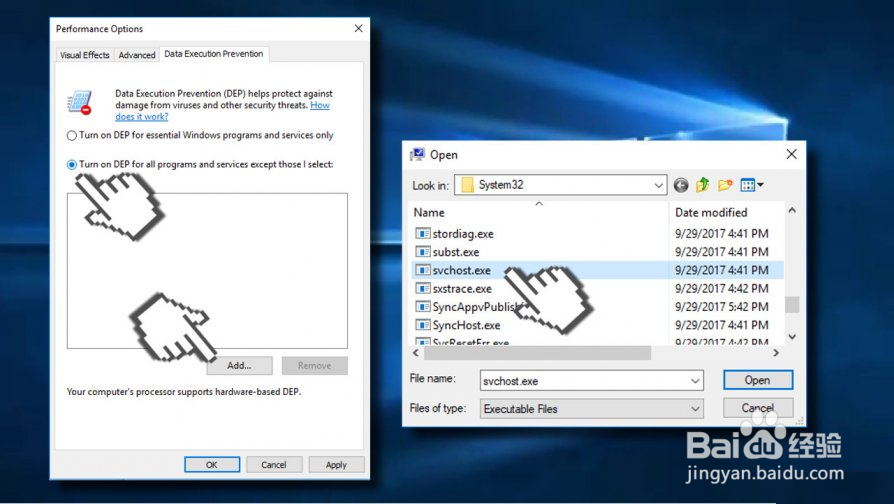Viewport: 894px width, 504px height.
Task: Click the scroll up arrow of file list
Action: coord(792,210)
